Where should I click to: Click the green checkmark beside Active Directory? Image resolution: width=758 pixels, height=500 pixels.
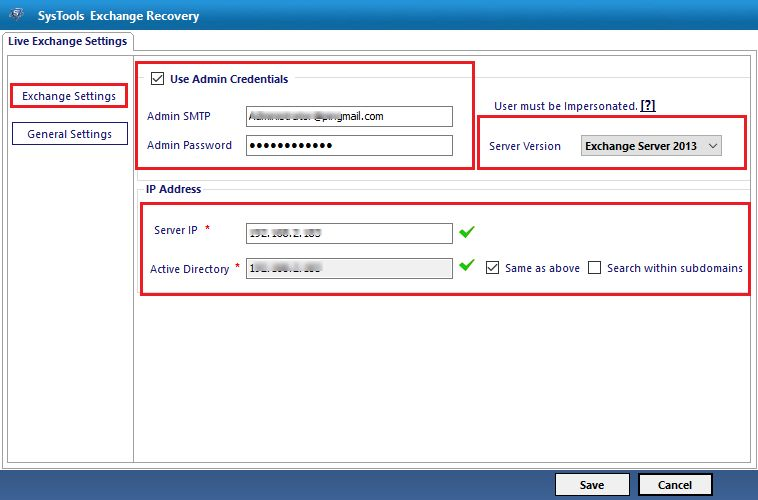tap(466, 265)
